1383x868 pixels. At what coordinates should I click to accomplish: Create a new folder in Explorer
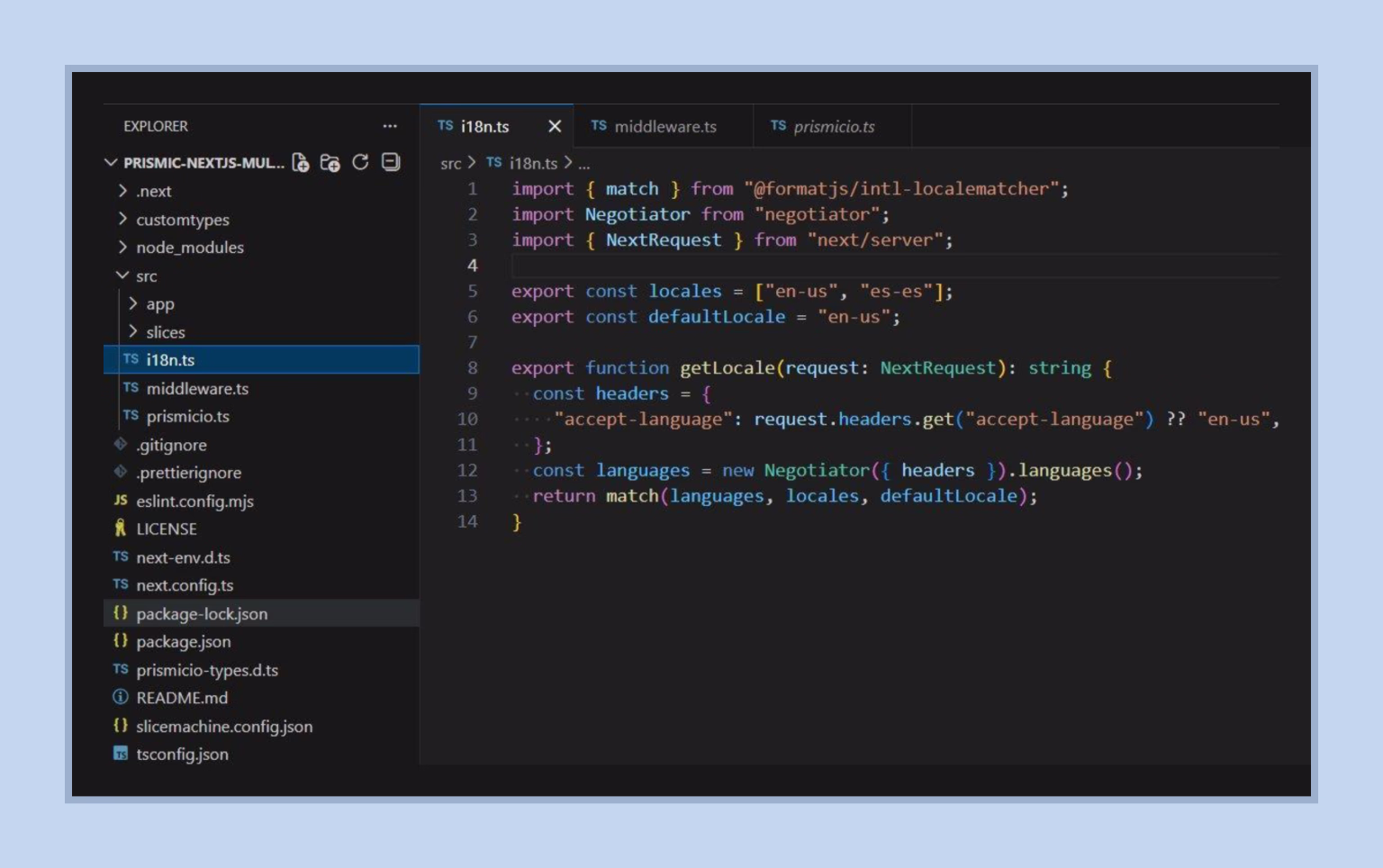[x=331, y=162]
